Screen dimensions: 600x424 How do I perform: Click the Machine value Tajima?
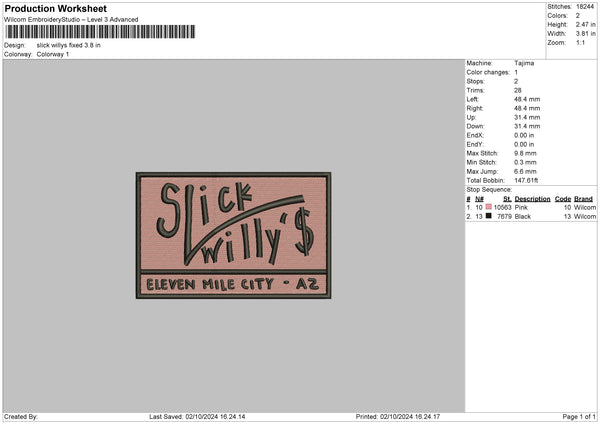(524, 63)
